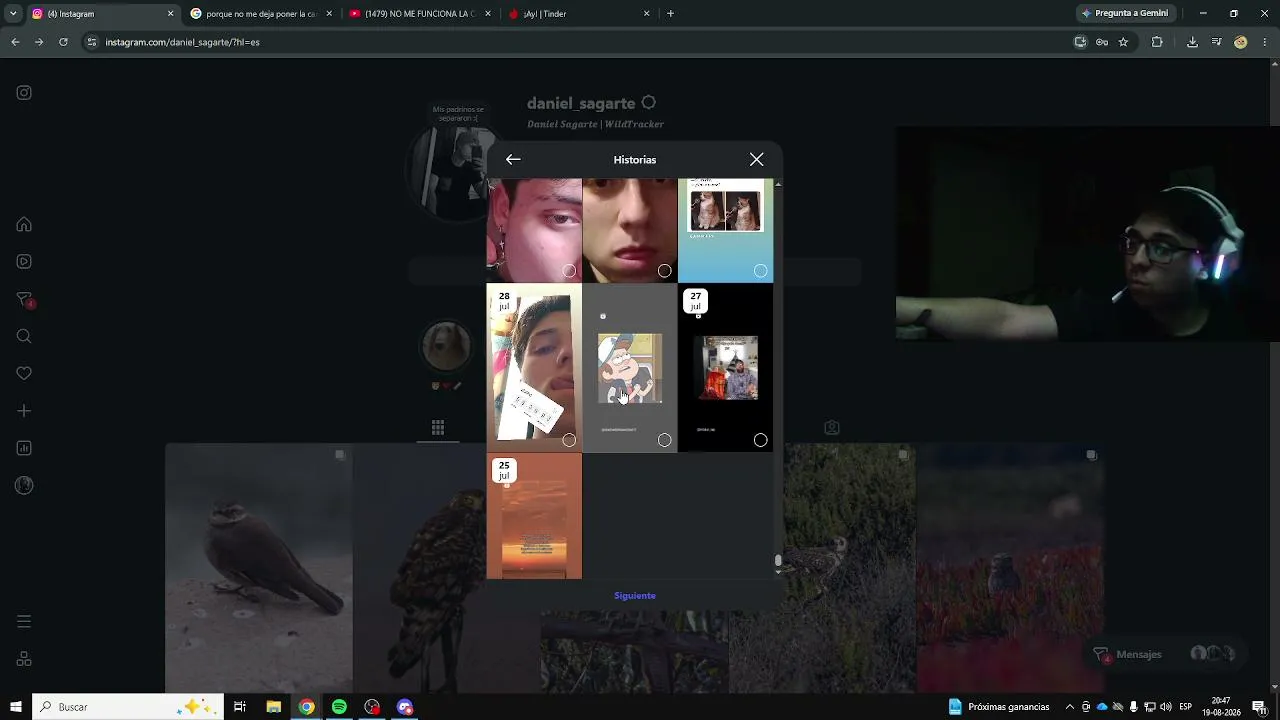
Task: Select the 28 jul story circle
Action: click(x=569, y=440)
